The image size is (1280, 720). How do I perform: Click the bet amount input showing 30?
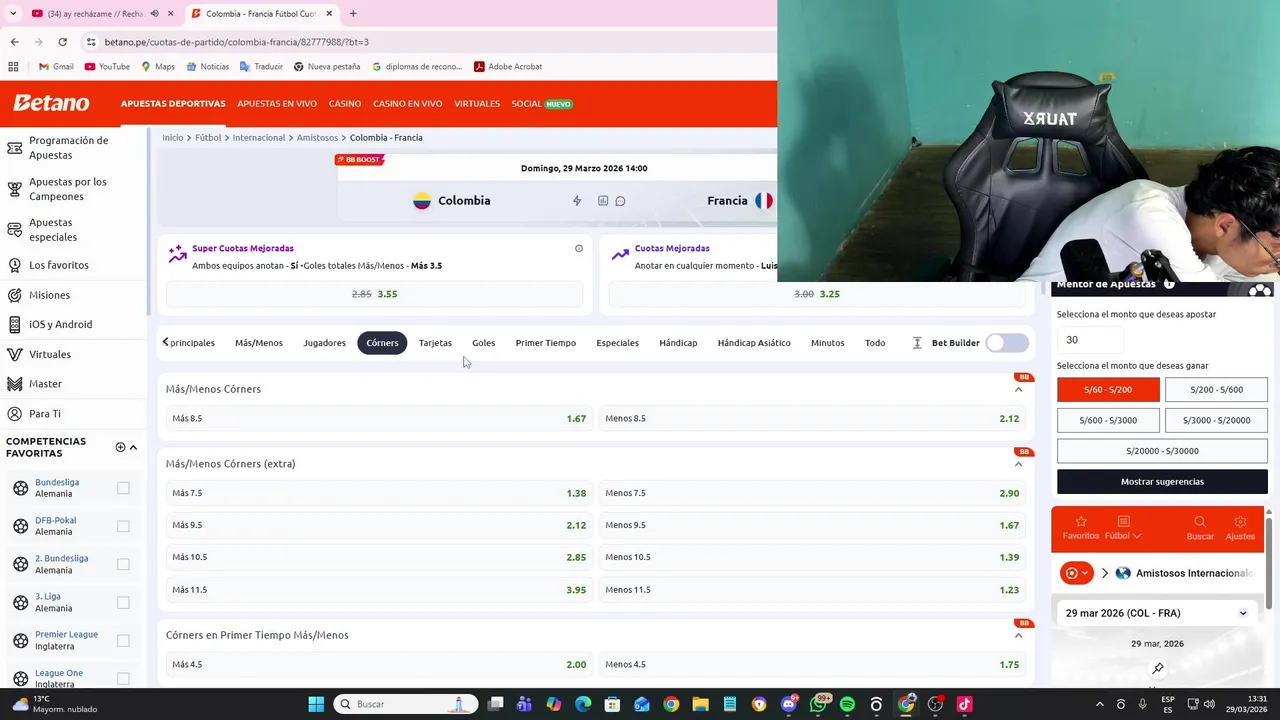tap(1089, 340)
